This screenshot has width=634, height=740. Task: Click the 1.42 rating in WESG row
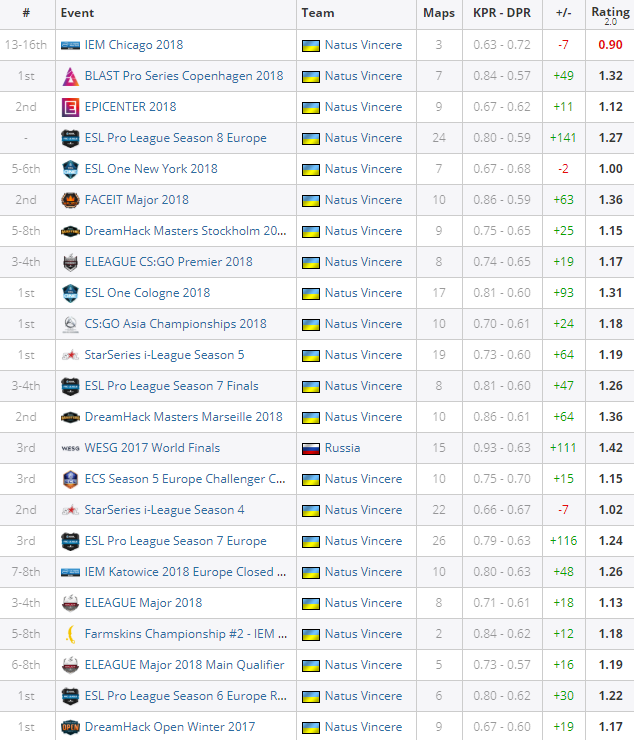click(x=610, y=448)
